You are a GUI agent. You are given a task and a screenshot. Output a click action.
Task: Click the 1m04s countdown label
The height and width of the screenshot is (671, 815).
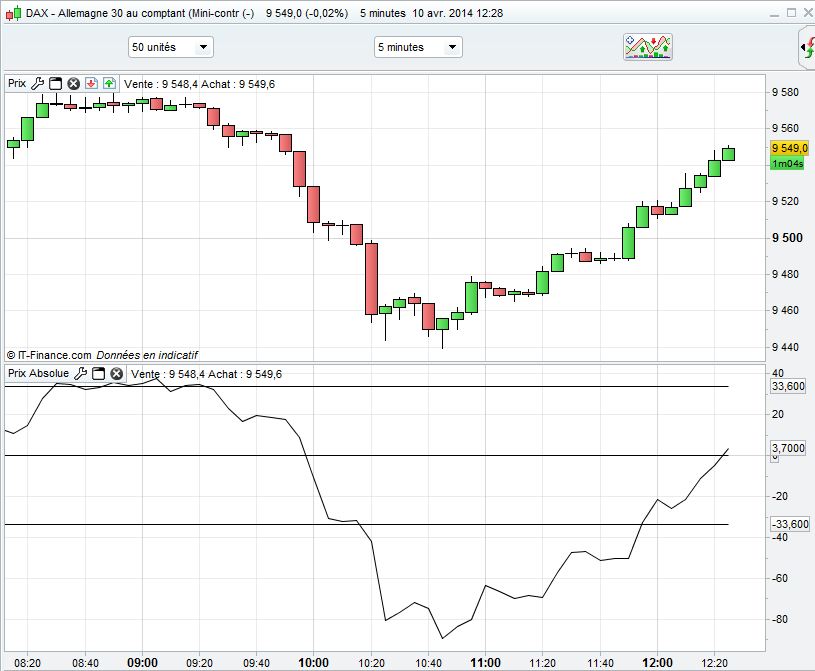click(x=787, y=164)
